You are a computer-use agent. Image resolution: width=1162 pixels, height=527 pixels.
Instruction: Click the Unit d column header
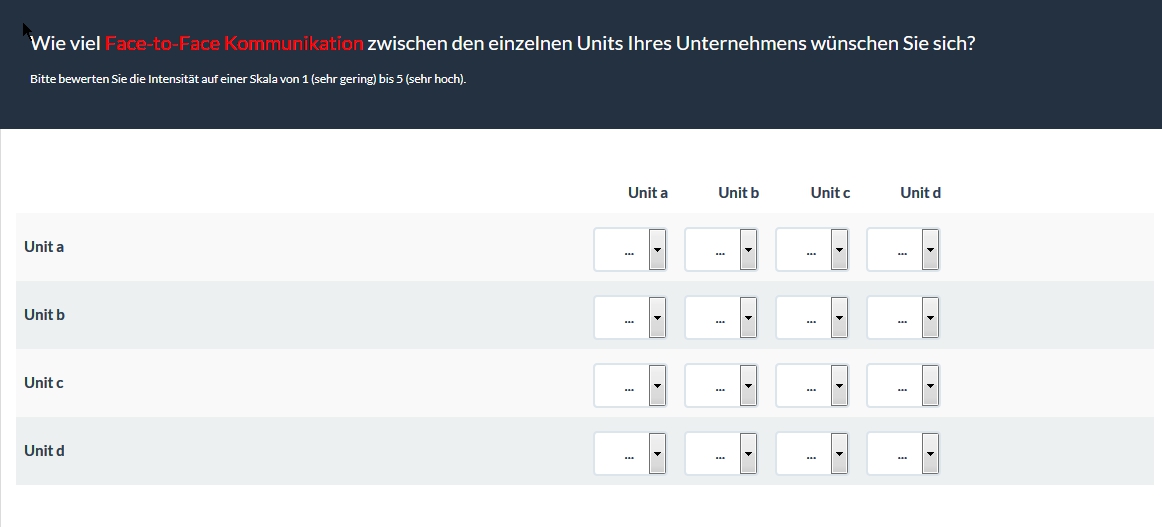920,193
